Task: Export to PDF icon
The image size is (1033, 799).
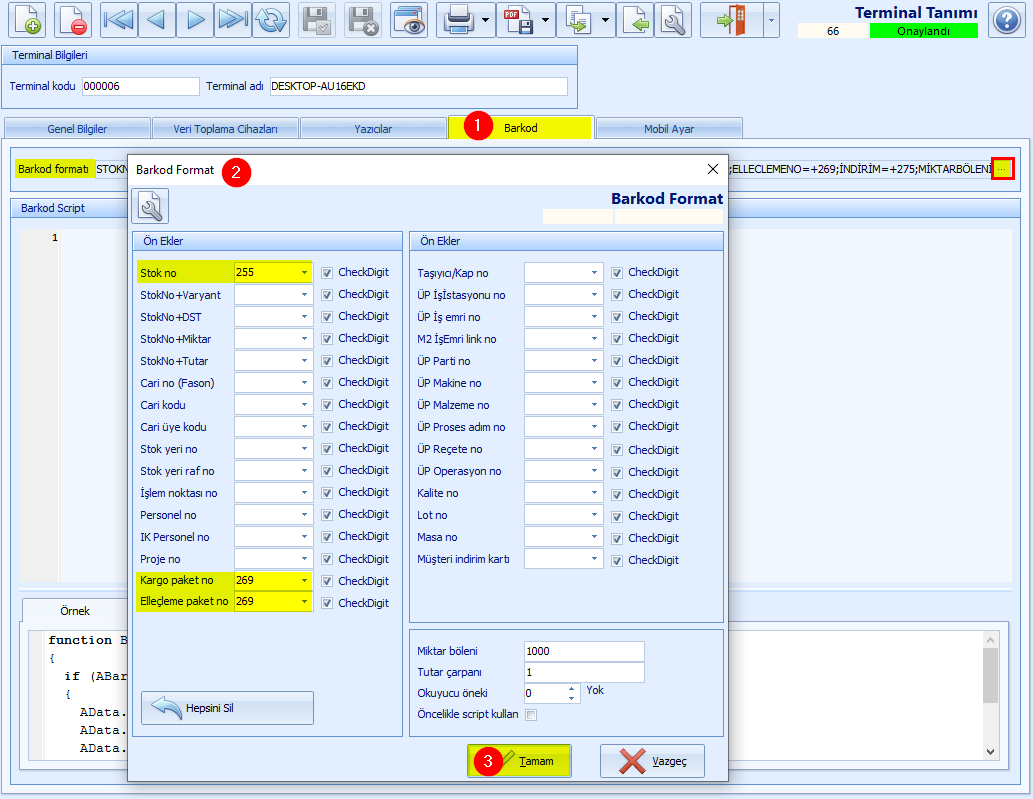Action: coord(518,20)
